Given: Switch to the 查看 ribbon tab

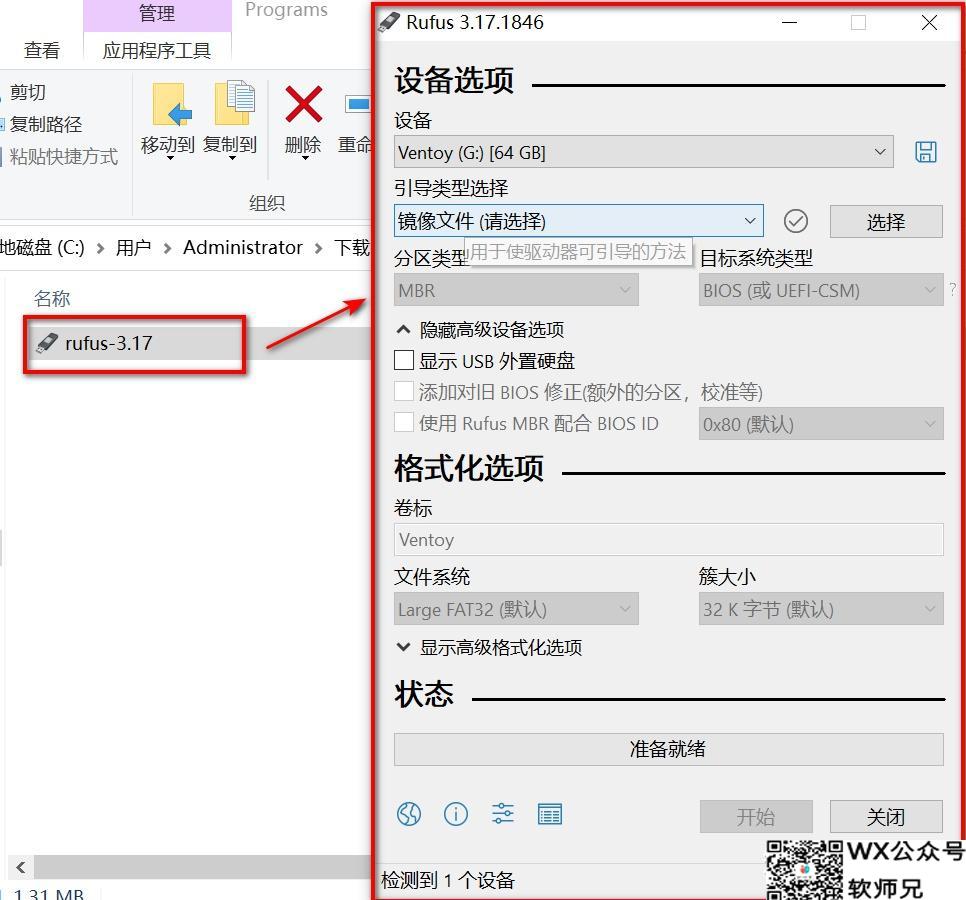Looking at the screenshot, I should 42,50.
